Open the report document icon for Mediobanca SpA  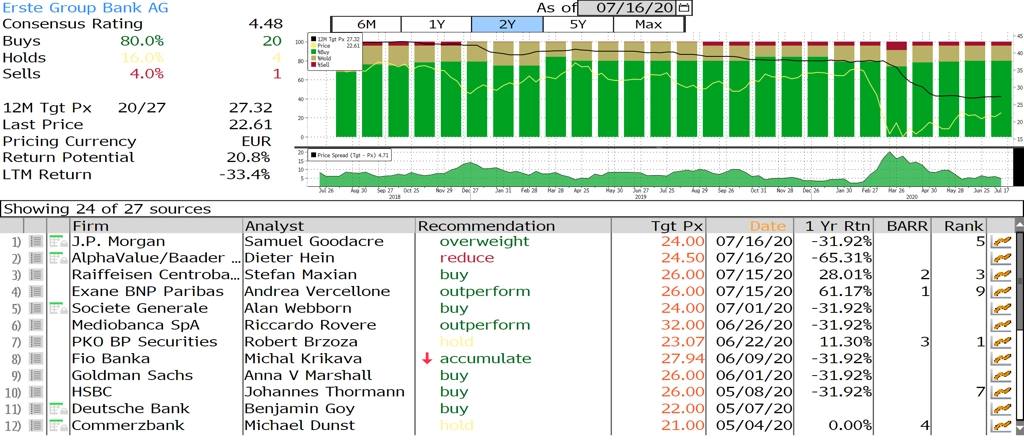[x=36, y=326]
